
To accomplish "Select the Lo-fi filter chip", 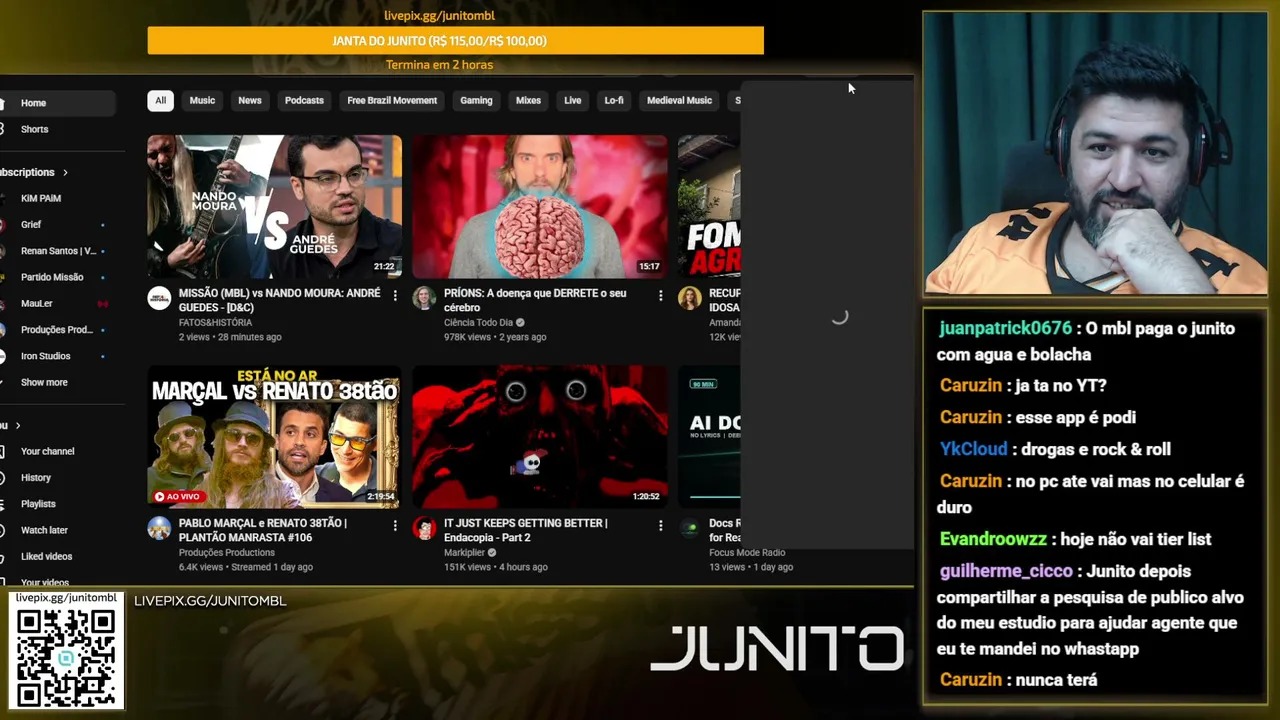I will [614, 100].
